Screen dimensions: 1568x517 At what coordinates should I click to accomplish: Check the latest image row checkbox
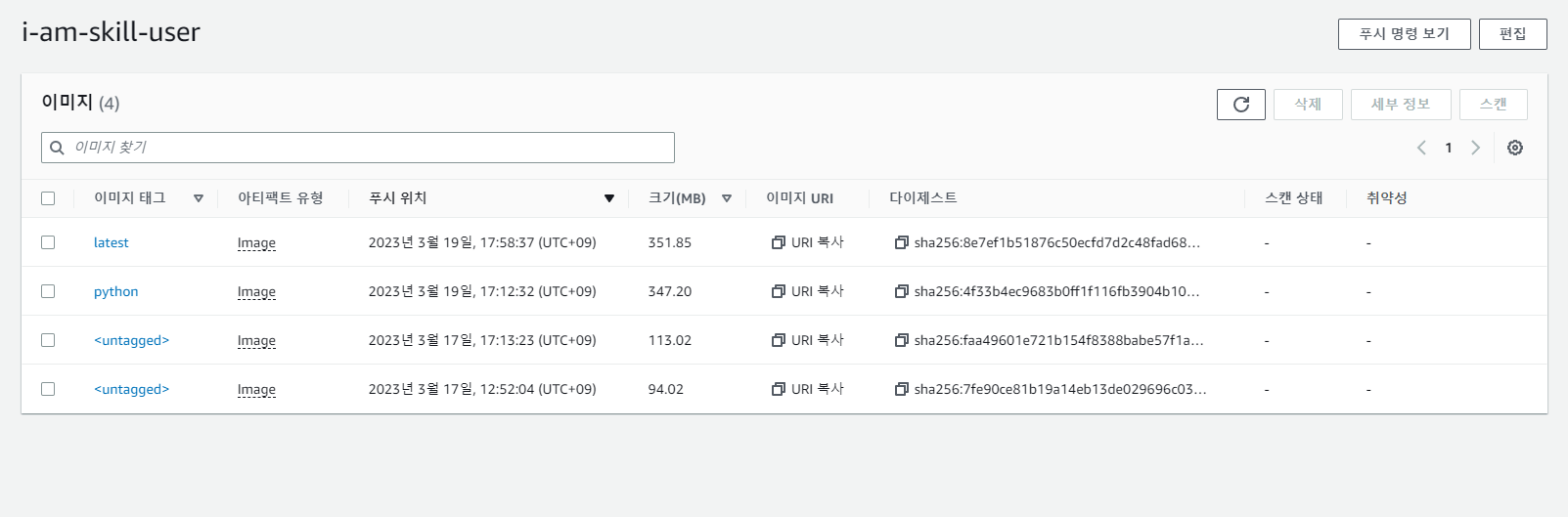click(x=48, y=242)
